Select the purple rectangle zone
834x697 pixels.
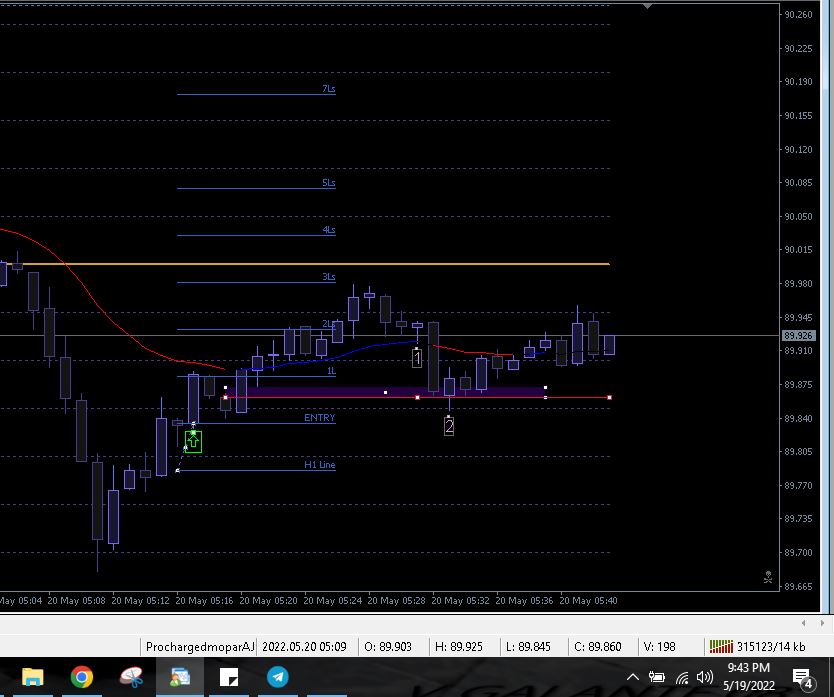386,392
